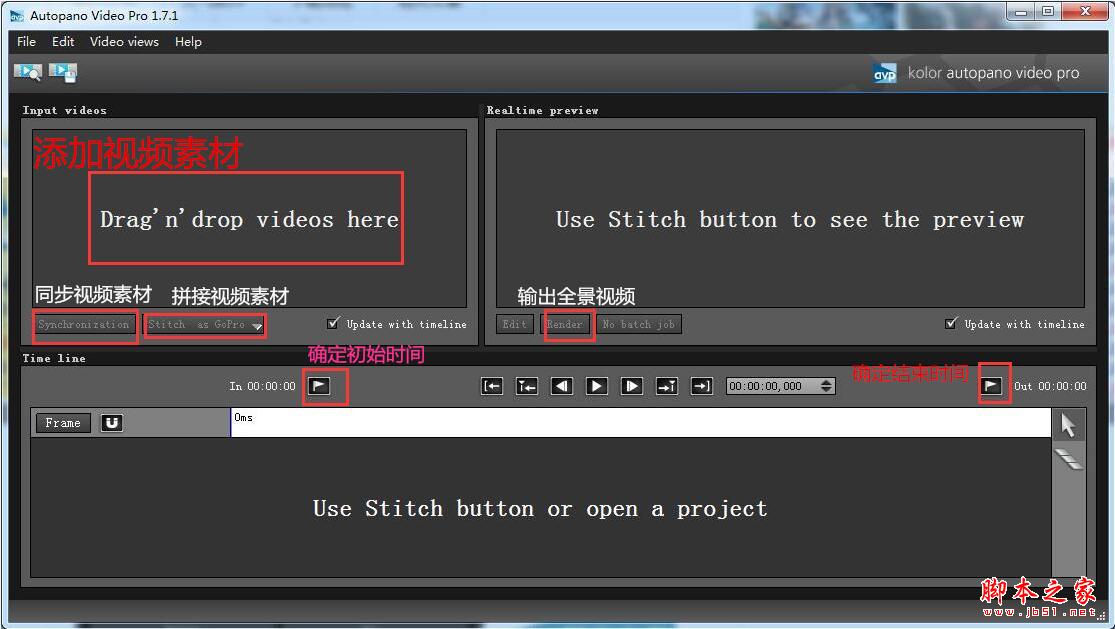This screenshot has width=1115, height=629.
Task: Open the File menu
Action: tap(26, 42)
